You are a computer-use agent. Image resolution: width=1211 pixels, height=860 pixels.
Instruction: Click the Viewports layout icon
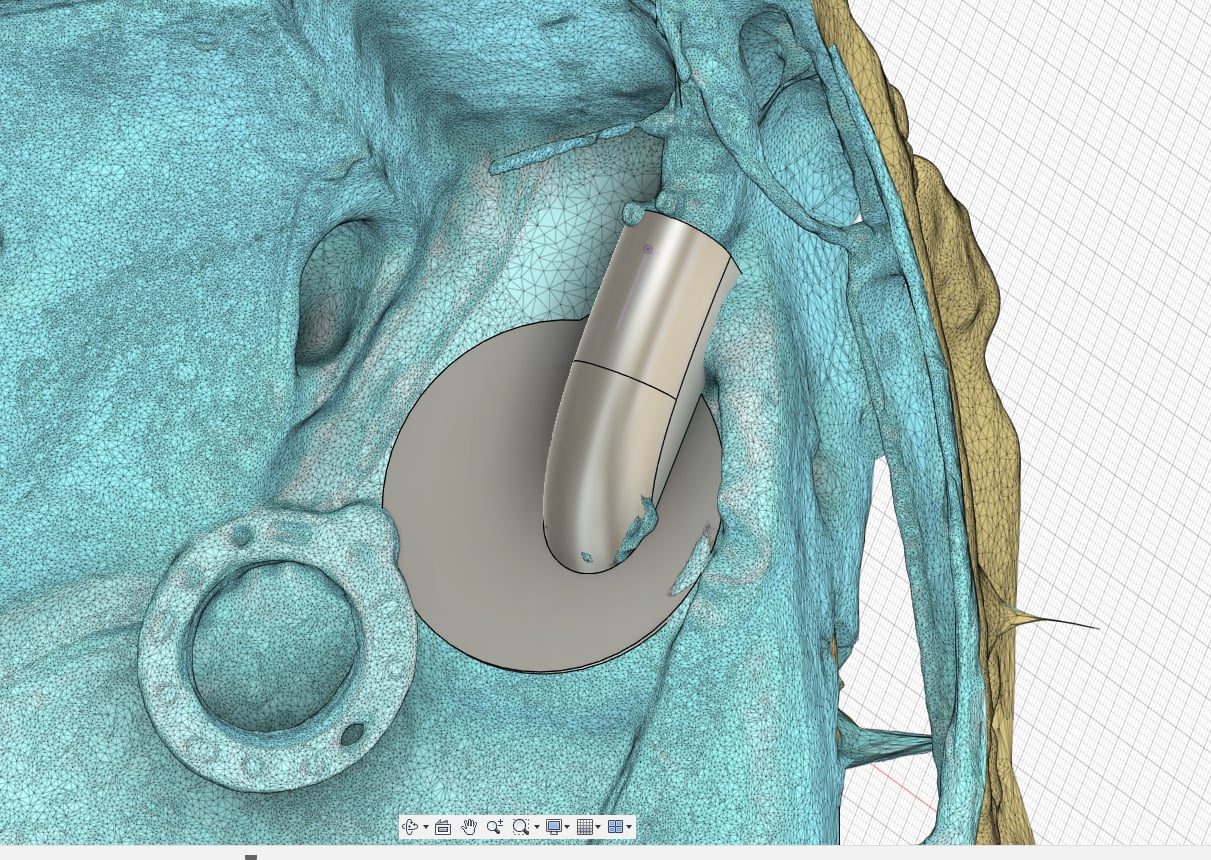click(x=615, y=827)
